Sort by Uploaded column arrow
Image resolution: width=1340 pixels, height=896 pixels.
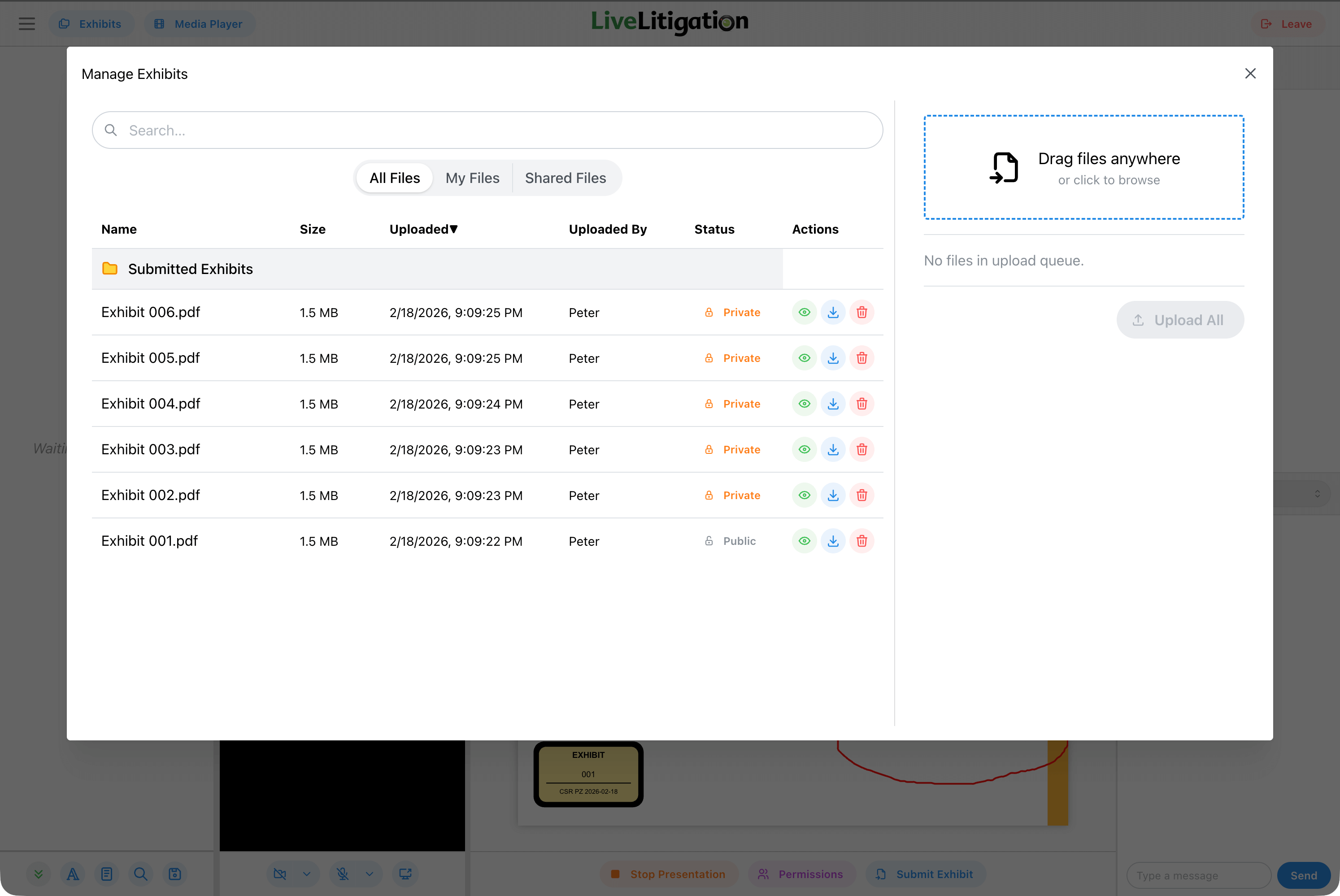click(x=454, y=229)
